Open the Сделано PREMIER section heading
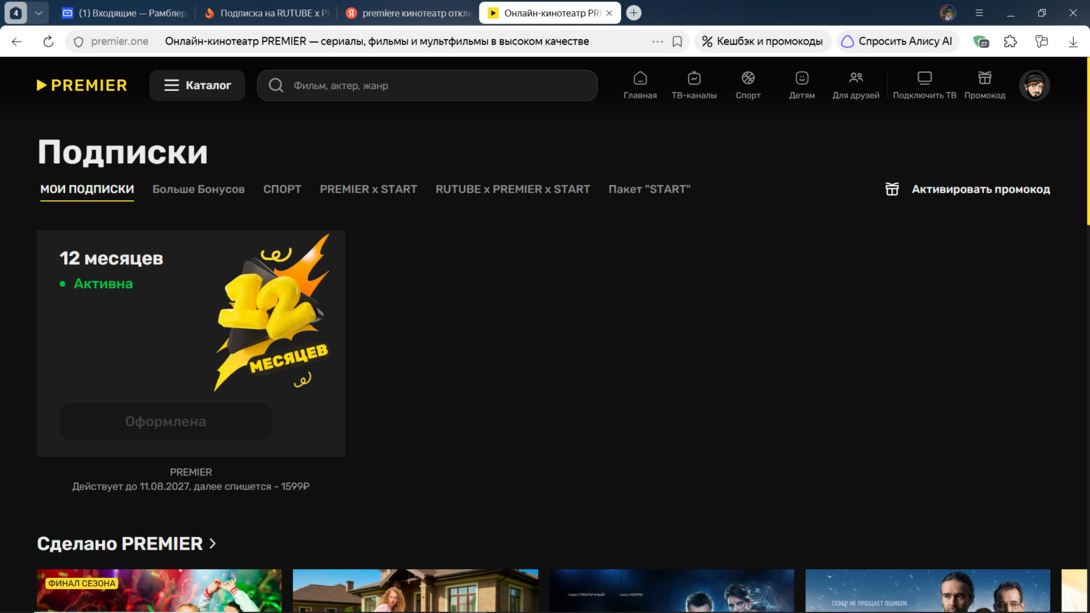The image size is (1090, 613). pyautogui.click(x=120, y=543)
